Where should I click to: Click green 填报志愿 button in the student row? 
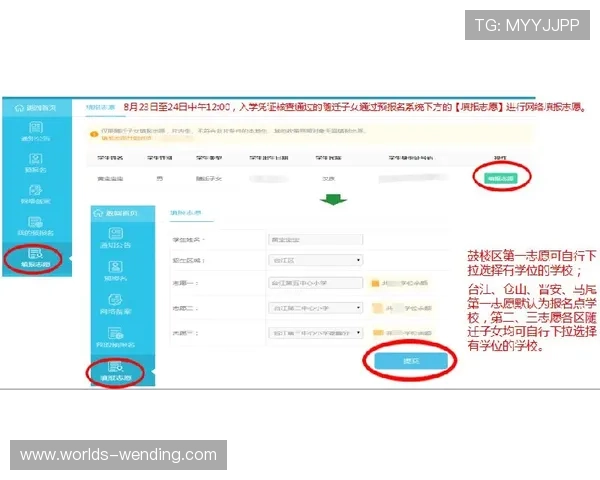point(501,178)
